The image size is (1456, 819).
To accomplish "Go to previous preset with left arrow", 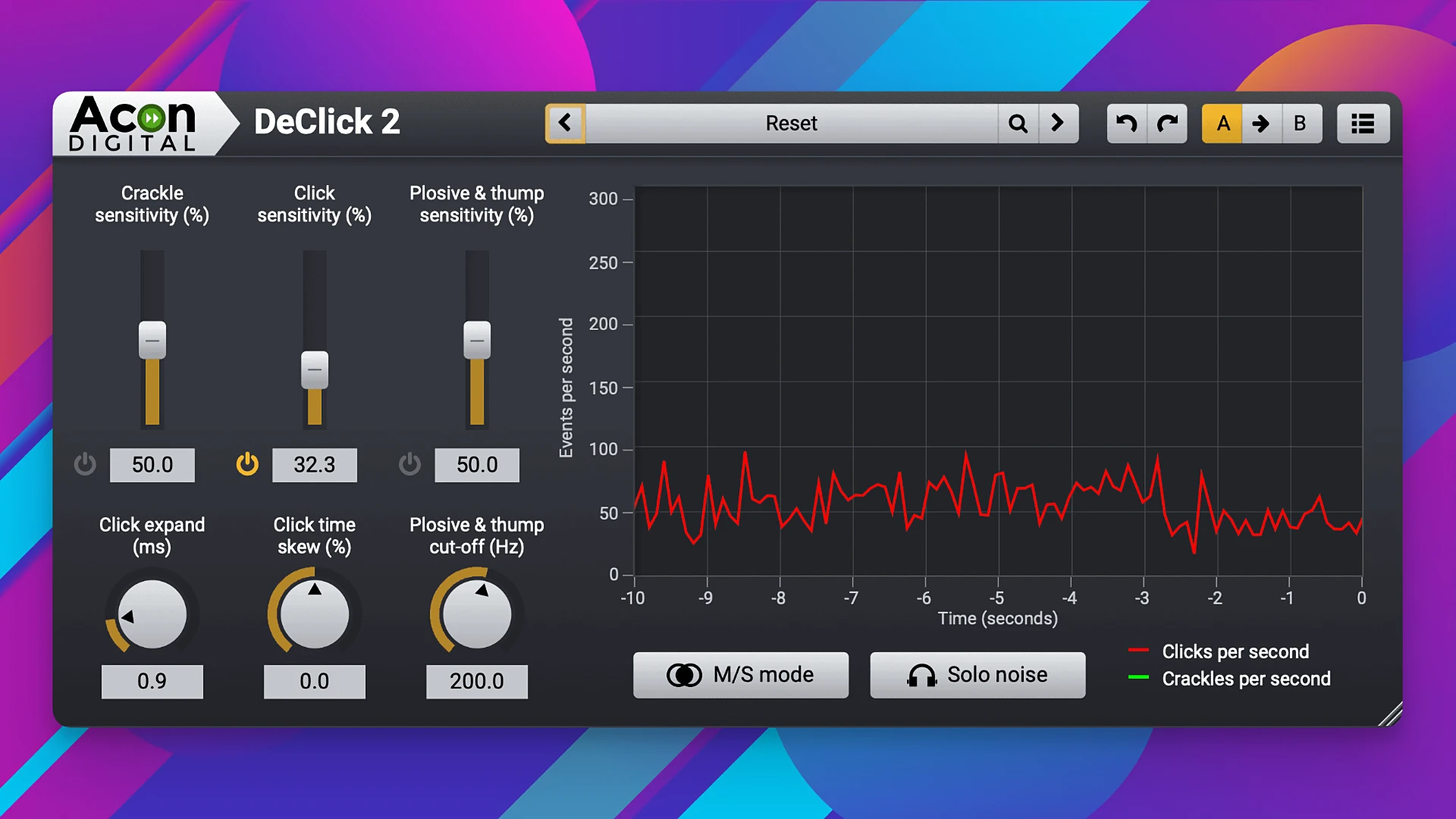I will point(565,123).
